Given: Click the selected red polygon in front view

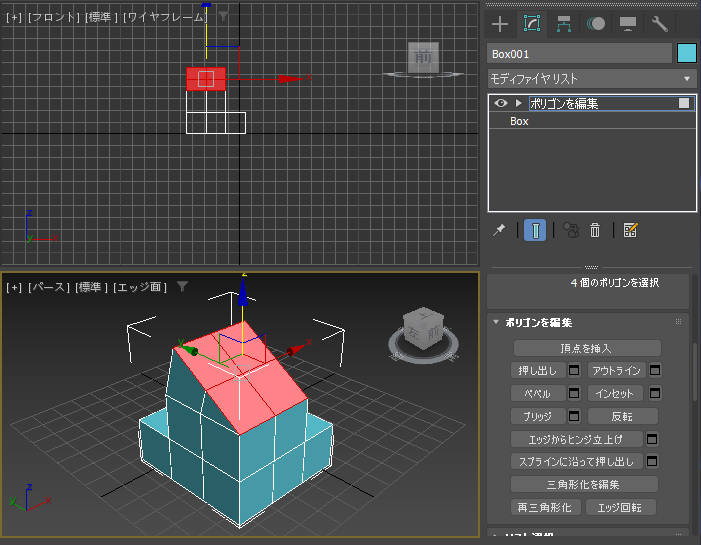Looking at the screenshot, I should pos(206,79).
